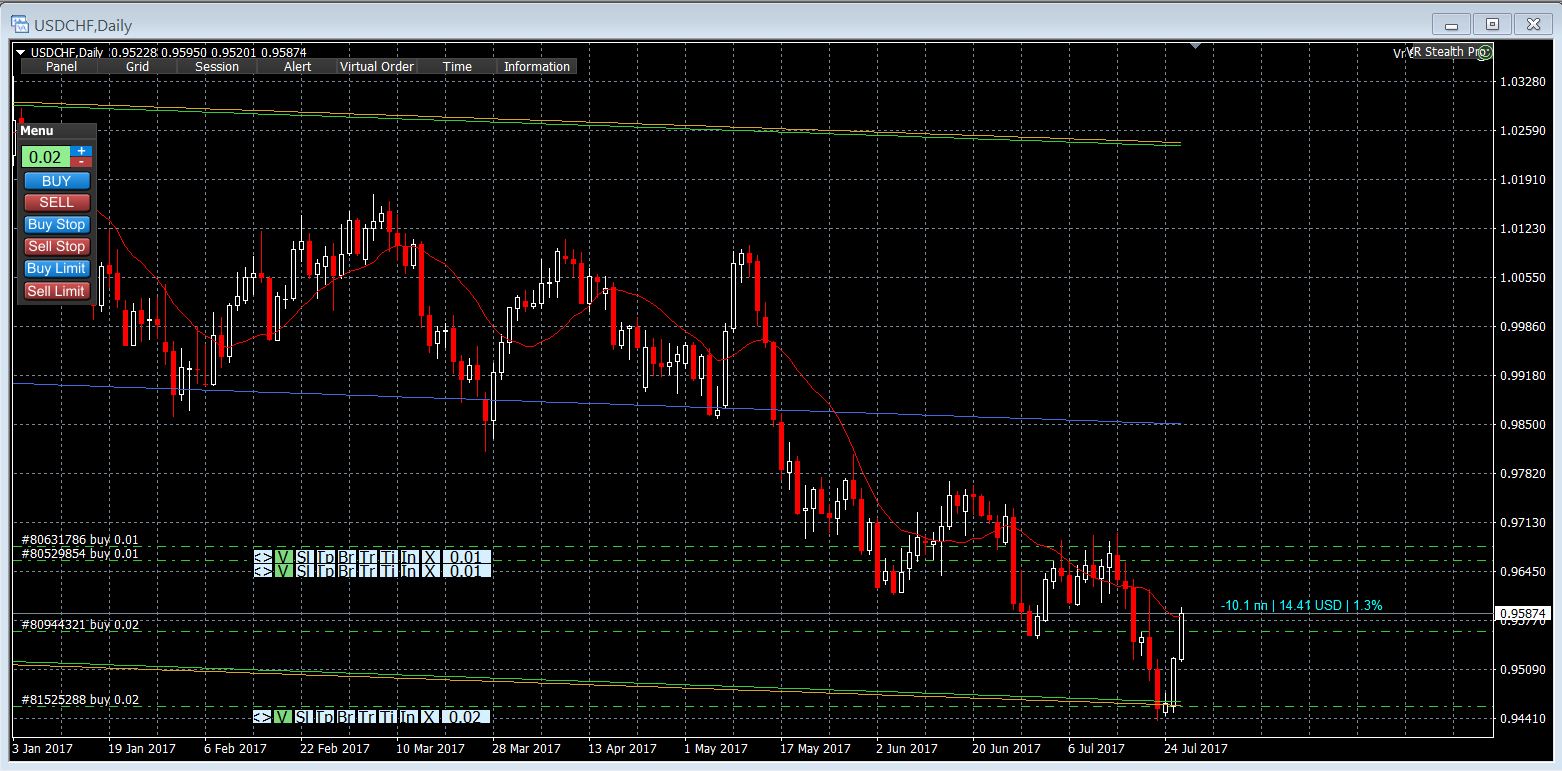Place a Sell Limit order
The width and height of the screenshot is (1562, 771).
coord(57,291)
